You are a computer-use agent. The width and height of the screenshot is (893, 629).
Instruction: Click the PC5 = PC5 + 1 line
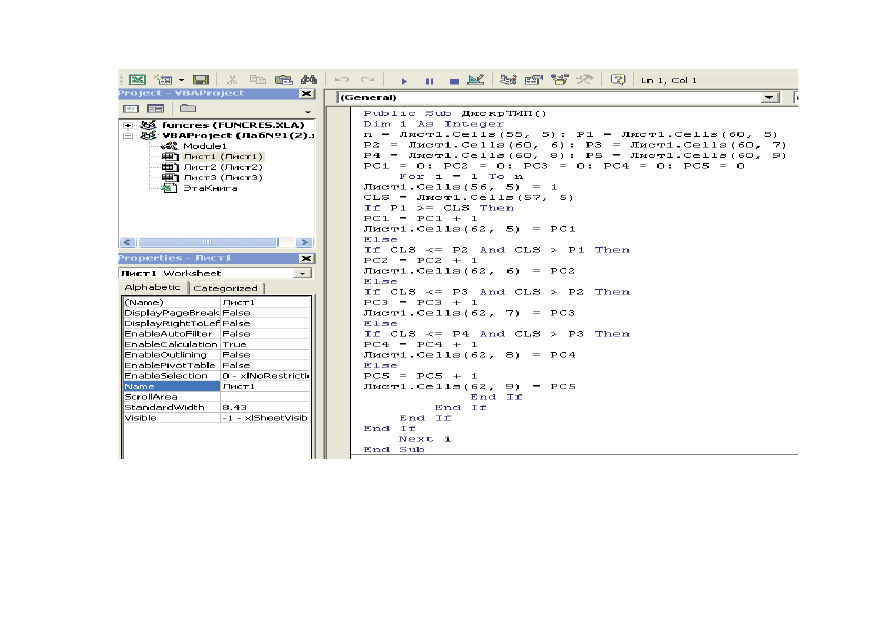[420, 376]
